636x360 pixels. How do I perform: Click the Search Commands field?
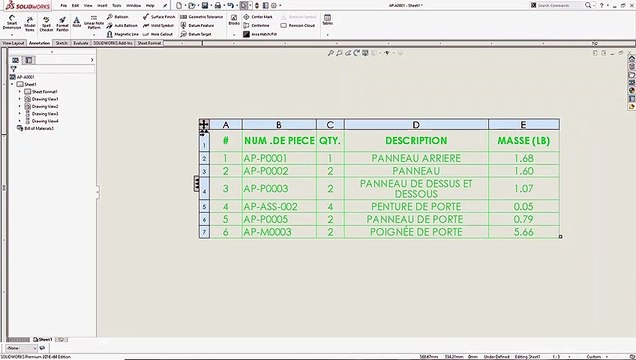[x=557, y=5]
